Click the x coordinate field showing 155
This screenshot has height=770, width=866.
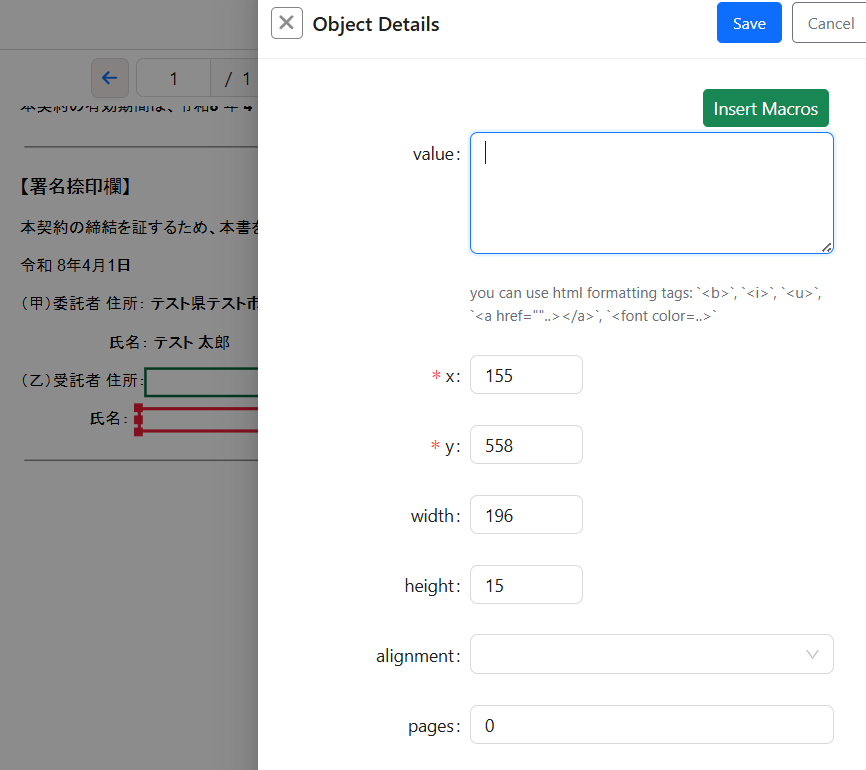[x=526, y=375]
